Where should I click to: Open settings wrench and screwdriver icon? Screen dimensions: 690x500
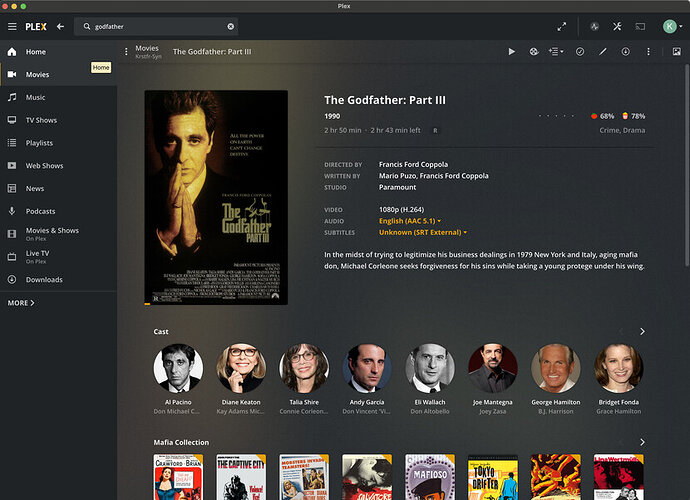(x=617, y=26)
